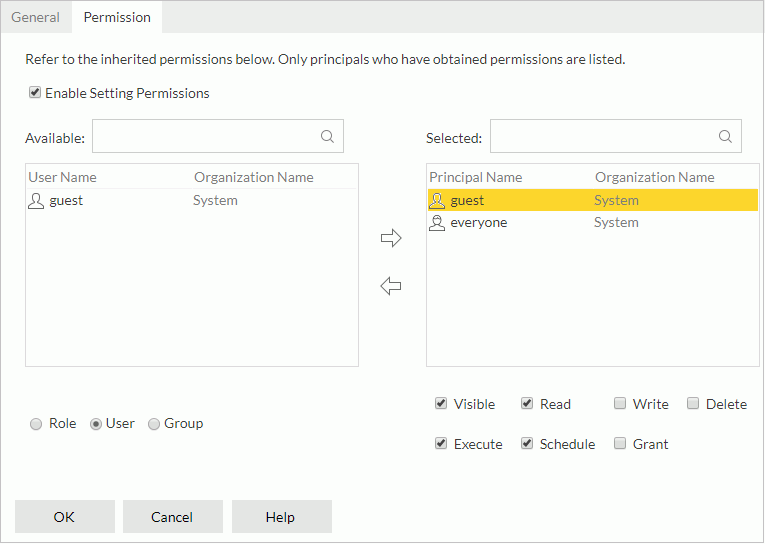Focus the Available search field
The image size is (765, 544).
tap(218, 136)
